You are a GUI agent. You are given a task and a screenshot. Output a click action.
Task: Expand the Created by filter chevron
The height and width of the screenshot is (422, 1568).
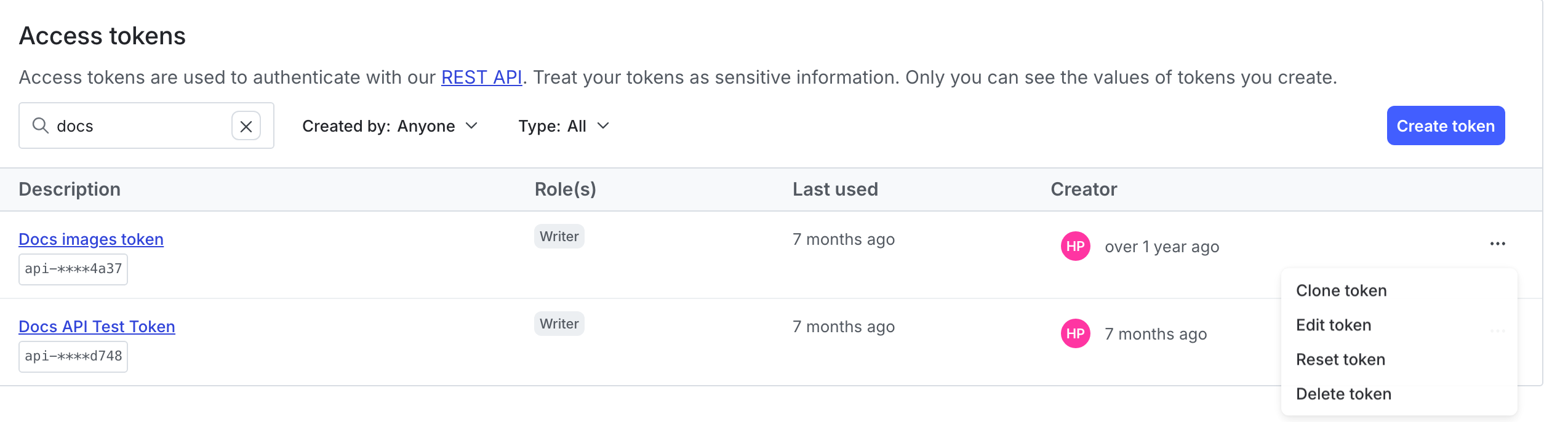472,126
